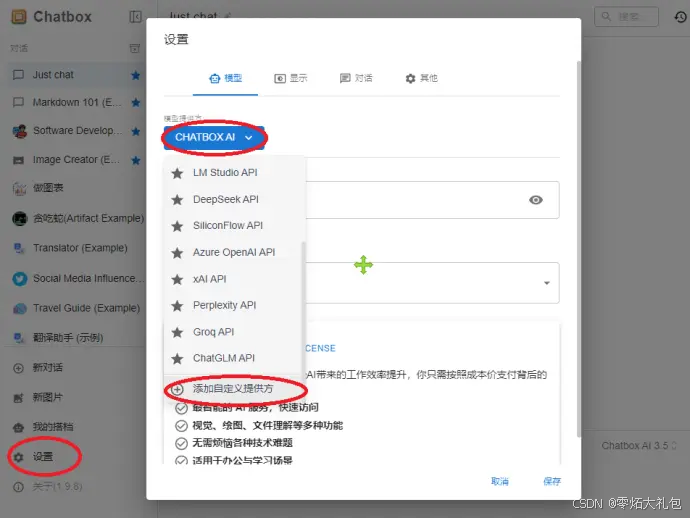Click the 做图表 chart icon
The height and width of the screenshot is (518, 690).
pos(19,188)
